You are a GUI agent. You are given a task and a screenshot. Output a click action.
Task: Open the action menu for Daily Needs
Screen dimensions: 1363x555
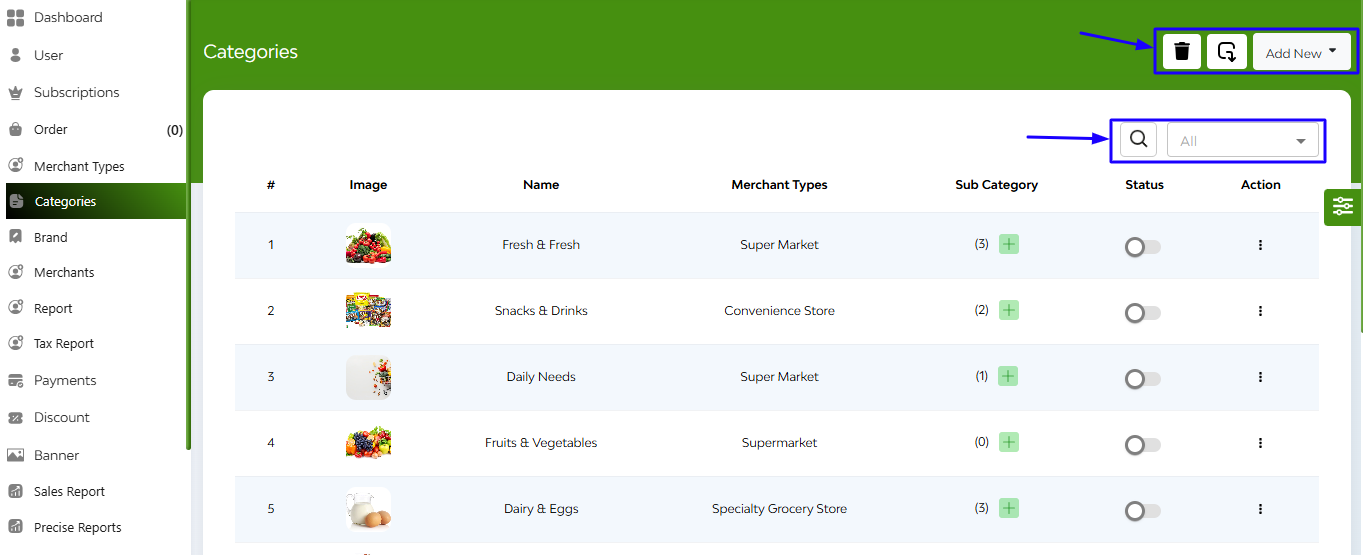1260,377
